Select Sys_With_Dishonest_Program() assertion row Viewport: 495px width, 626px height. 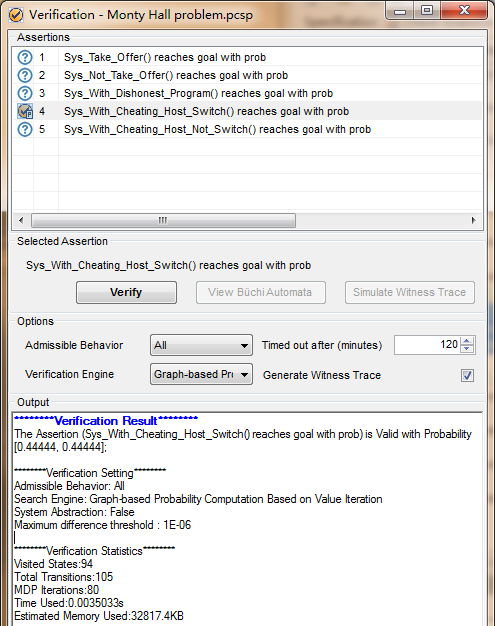(248, 93)
